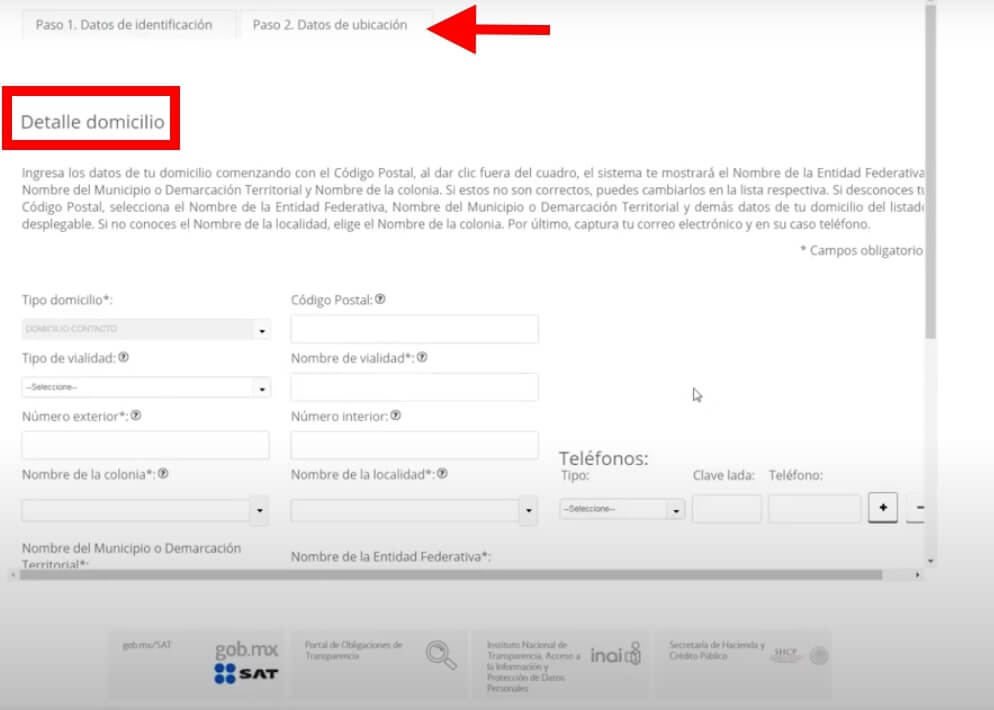The image size is (994, 710).
Task: Click the Clave lada input field
Action: tap(726, 509)
